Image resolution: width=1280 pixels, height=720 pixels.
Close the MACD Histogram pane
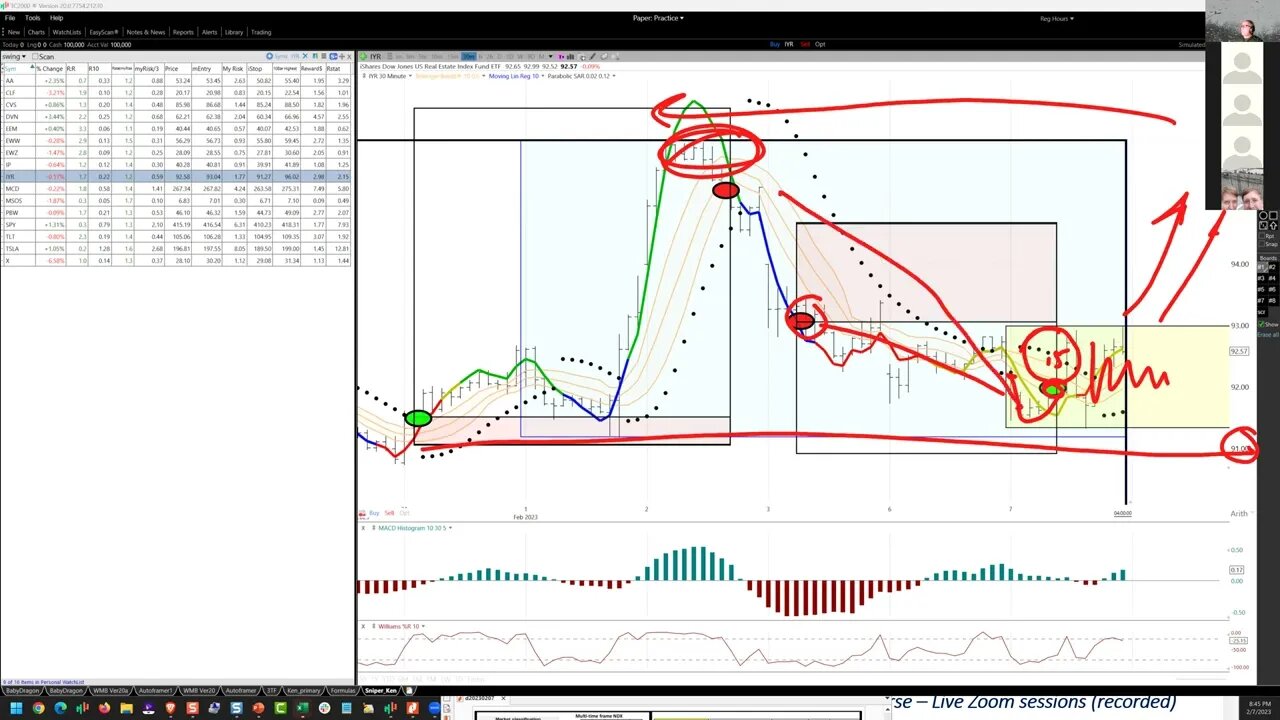(363, 527)
